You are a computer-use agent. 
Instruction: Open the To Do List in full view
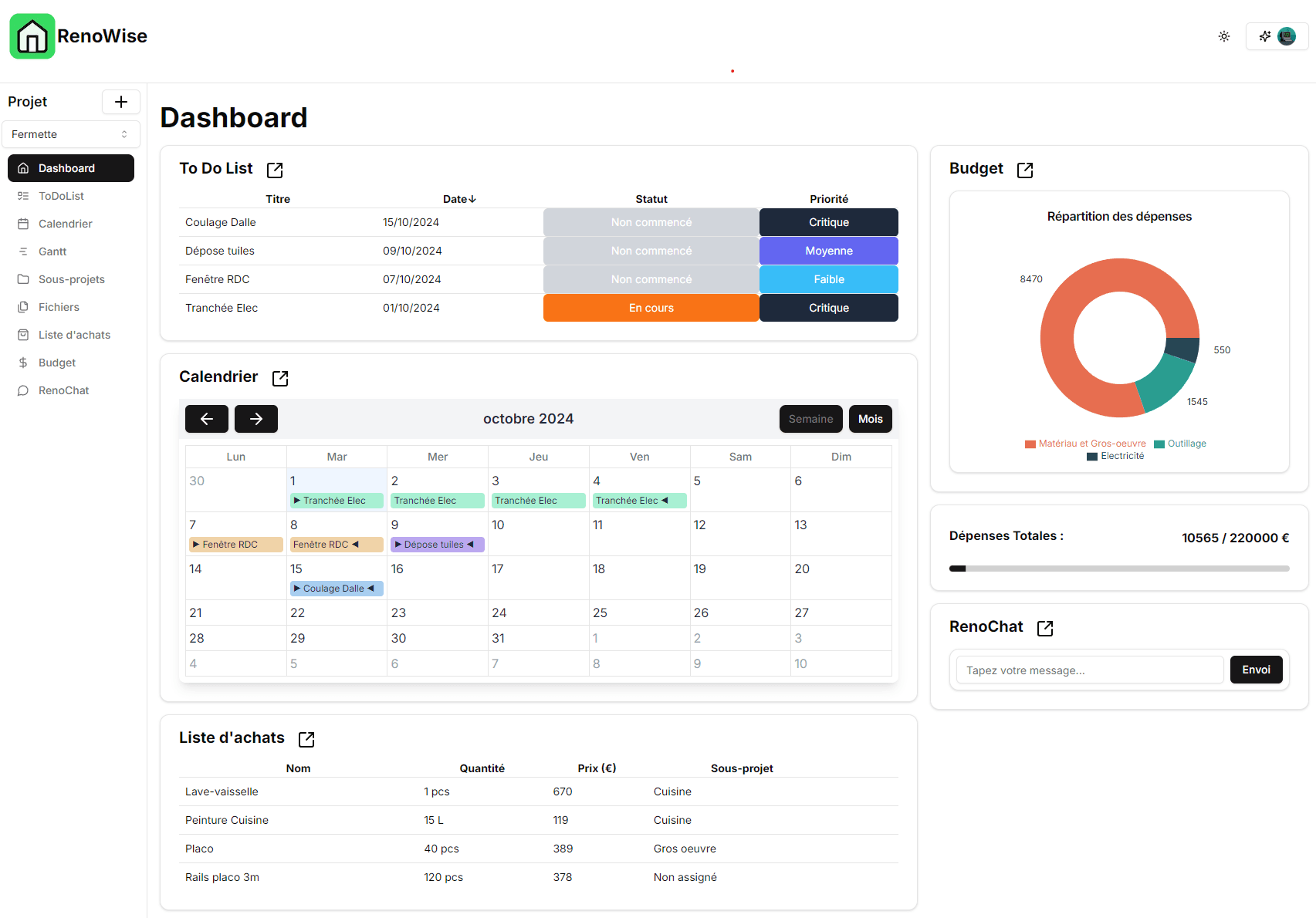point(274,170)
